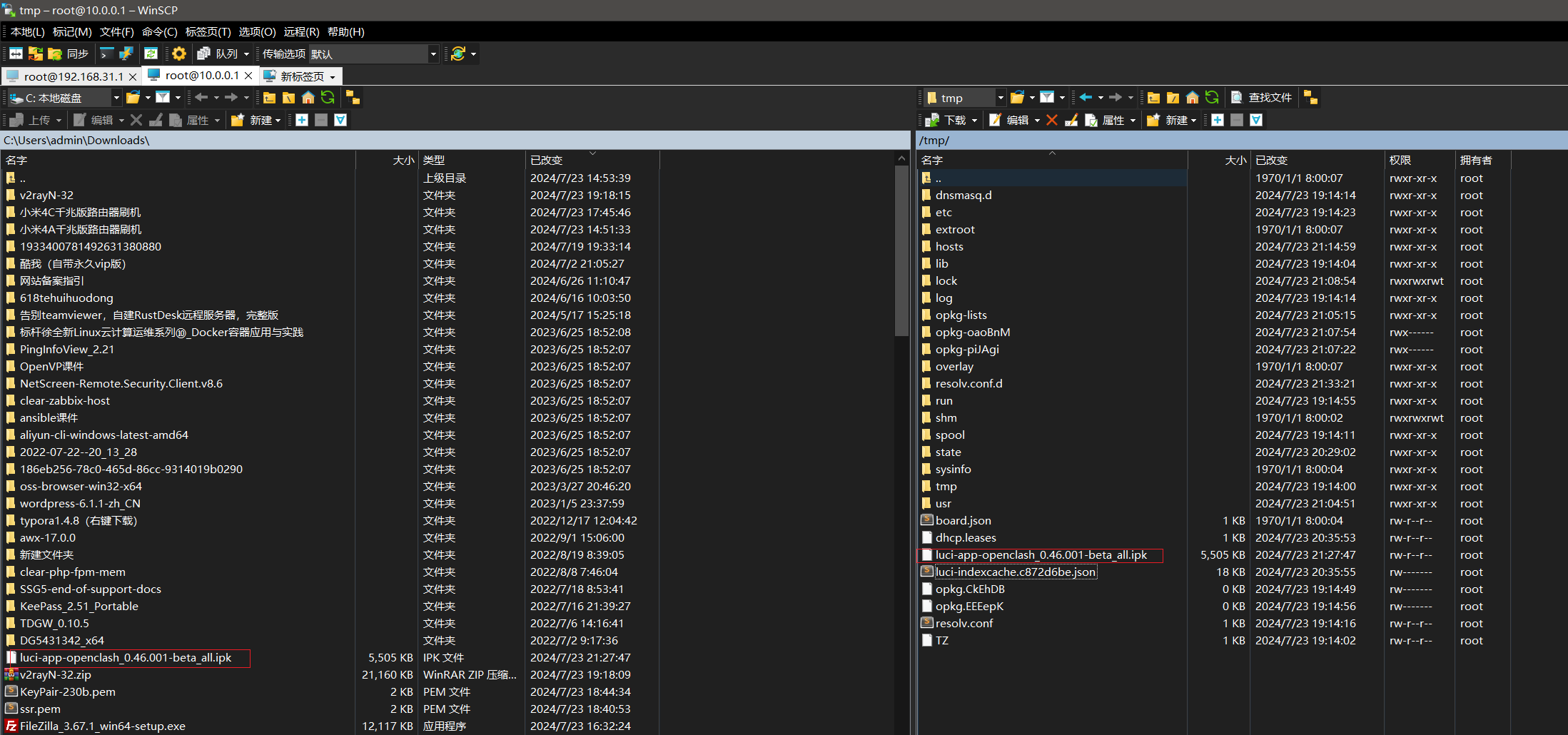Click the plus select-files icon in remote panel
Image resolution: width=1568 pixels, height=735 pixels.
tap(1218, 120)
